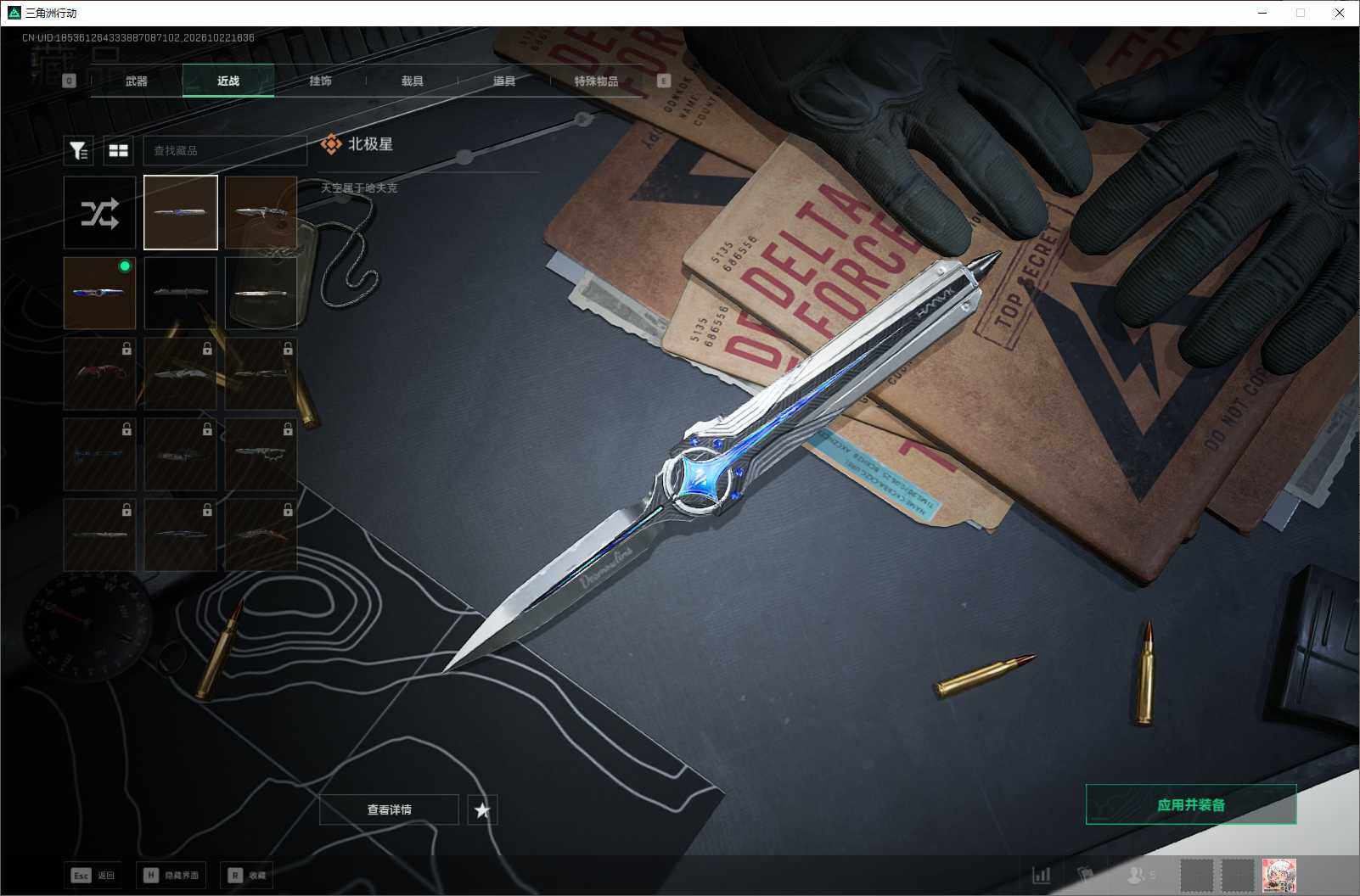Image resolution: width=1360 pixels, height=896 pixels.
Task: Click the 北极星 skin name title
Action: pyautogui.click(x=371, y=144)
